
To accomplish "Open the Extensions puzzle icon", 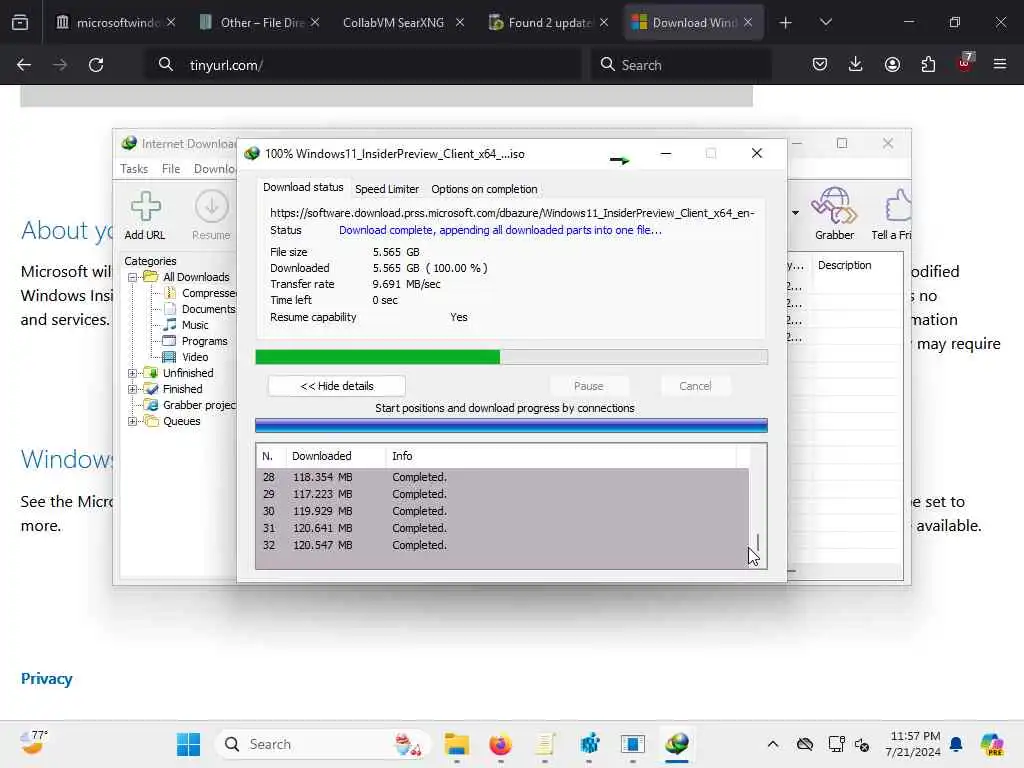I will click(x=928, y=64).
